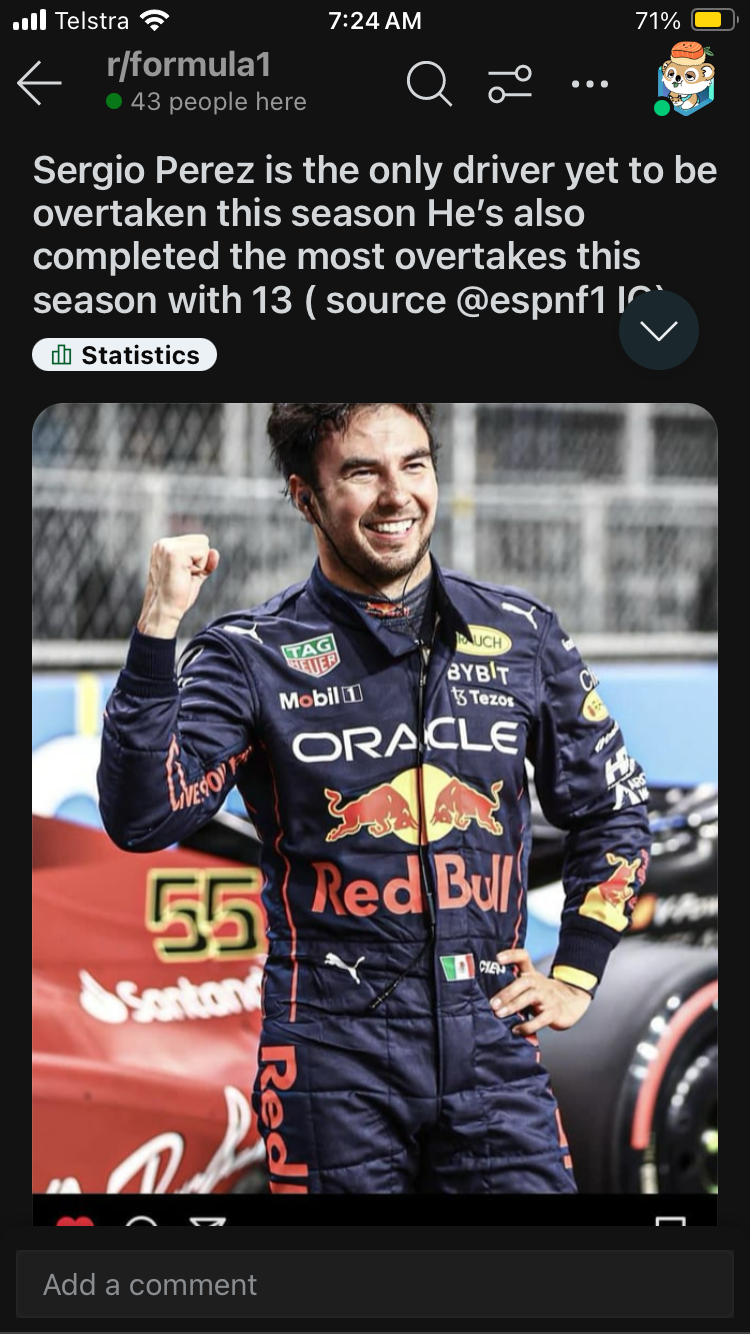The width and height of the screenshot is (750, 1334).
Task: Tap the green online status dot on avatar
Action: tap(662, 107)
